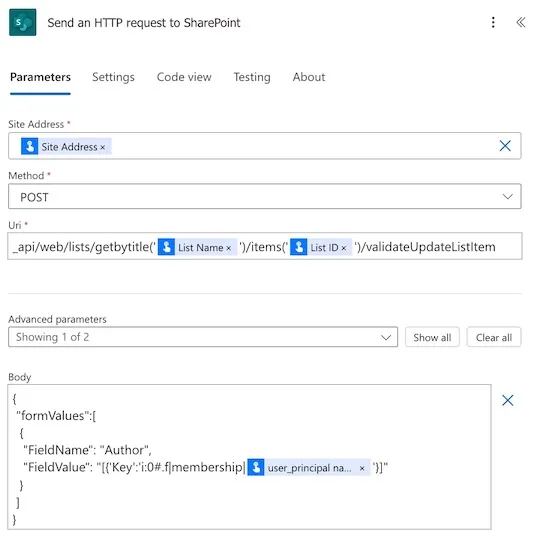Open the Testing tab

(x=252, y=77)
